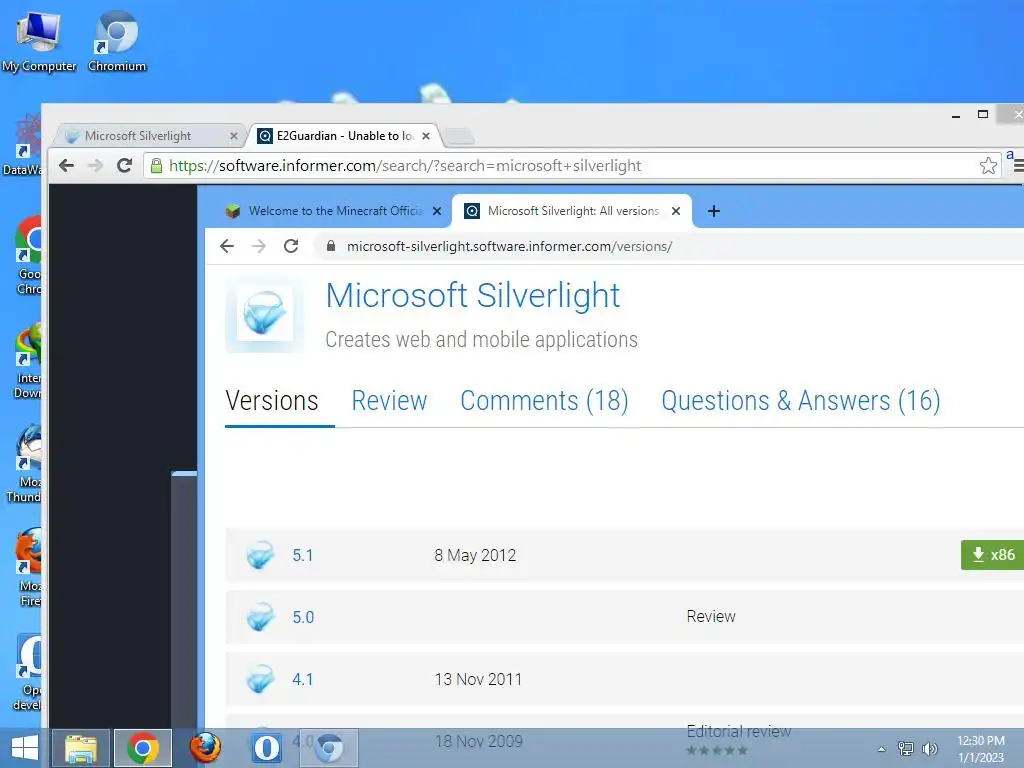
Task: Open the Windows Start button
Action: tap(24, 748)
